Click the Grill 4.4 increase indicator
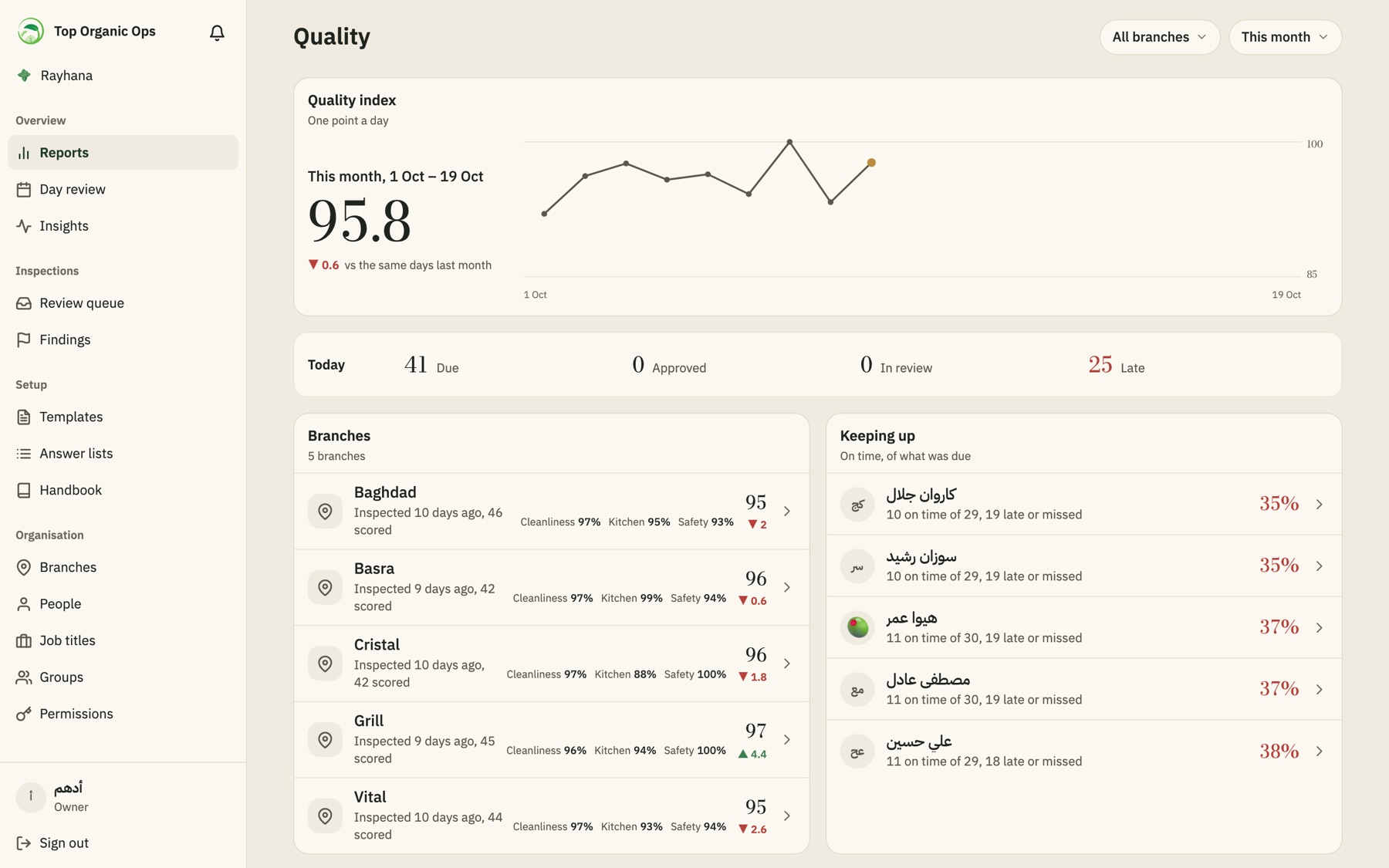Image resolution: width=1389 pixels, height=868 pixels. pyautogui.click(x=752, y=754)
